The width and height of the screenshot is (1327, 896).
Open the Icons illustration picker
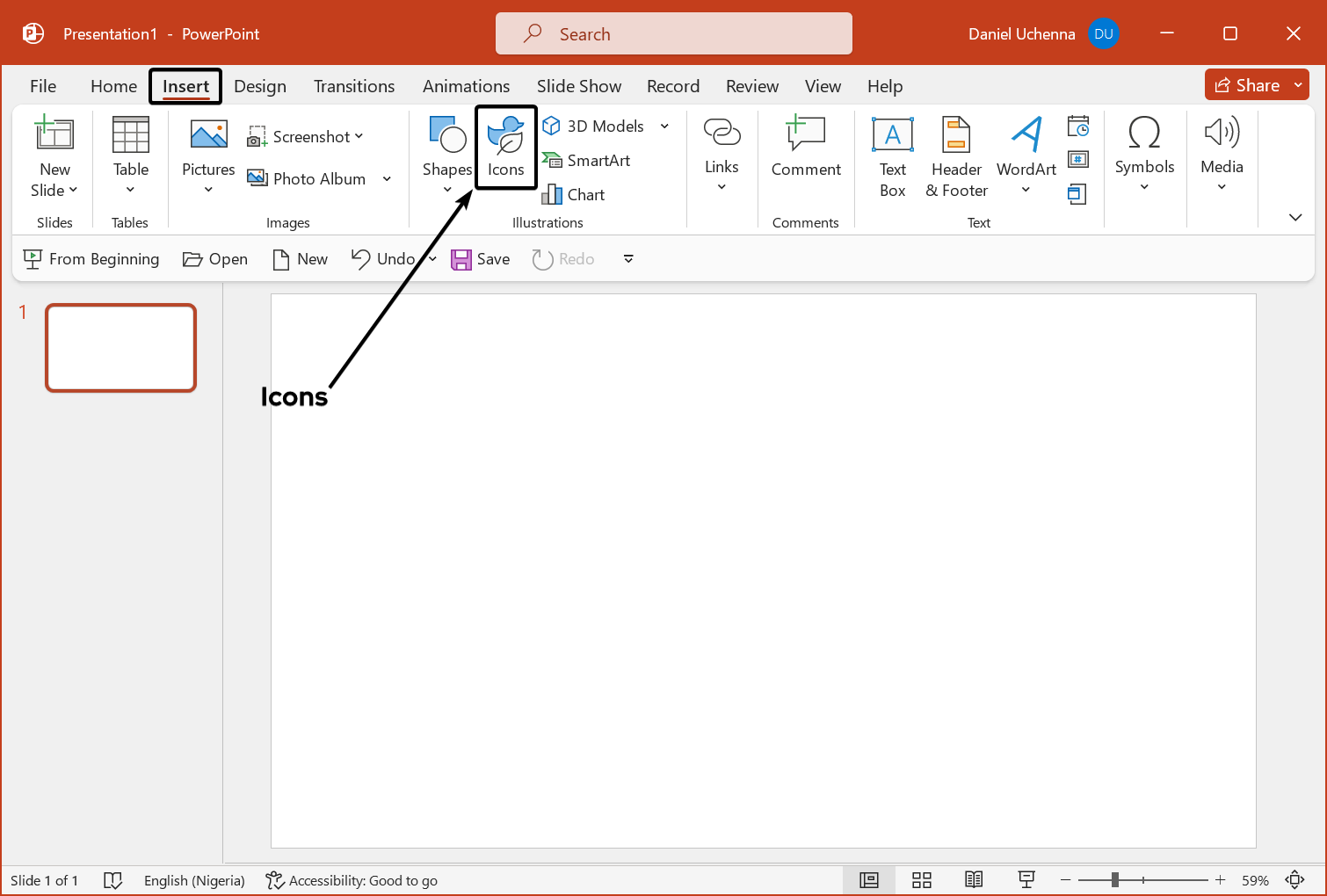[x=505, y=147]
